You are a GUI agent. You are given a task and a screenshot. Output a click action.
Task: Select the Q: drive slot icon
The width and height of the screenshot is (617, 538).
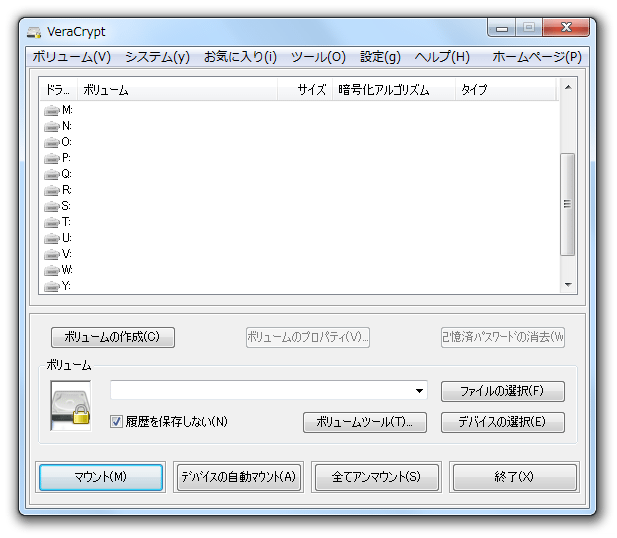click(52, 174)
